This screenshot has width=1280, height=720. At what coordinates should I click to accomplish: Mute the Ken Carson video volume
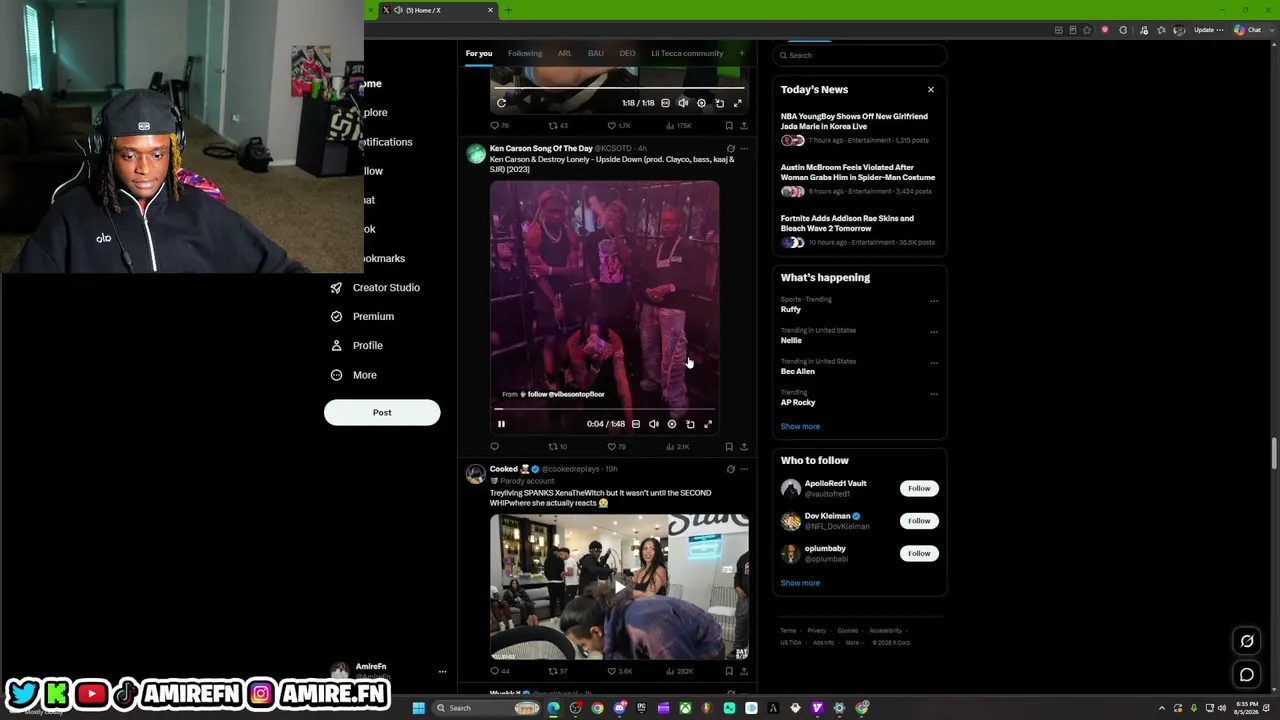pyautogui.click(x=654, y=424)
